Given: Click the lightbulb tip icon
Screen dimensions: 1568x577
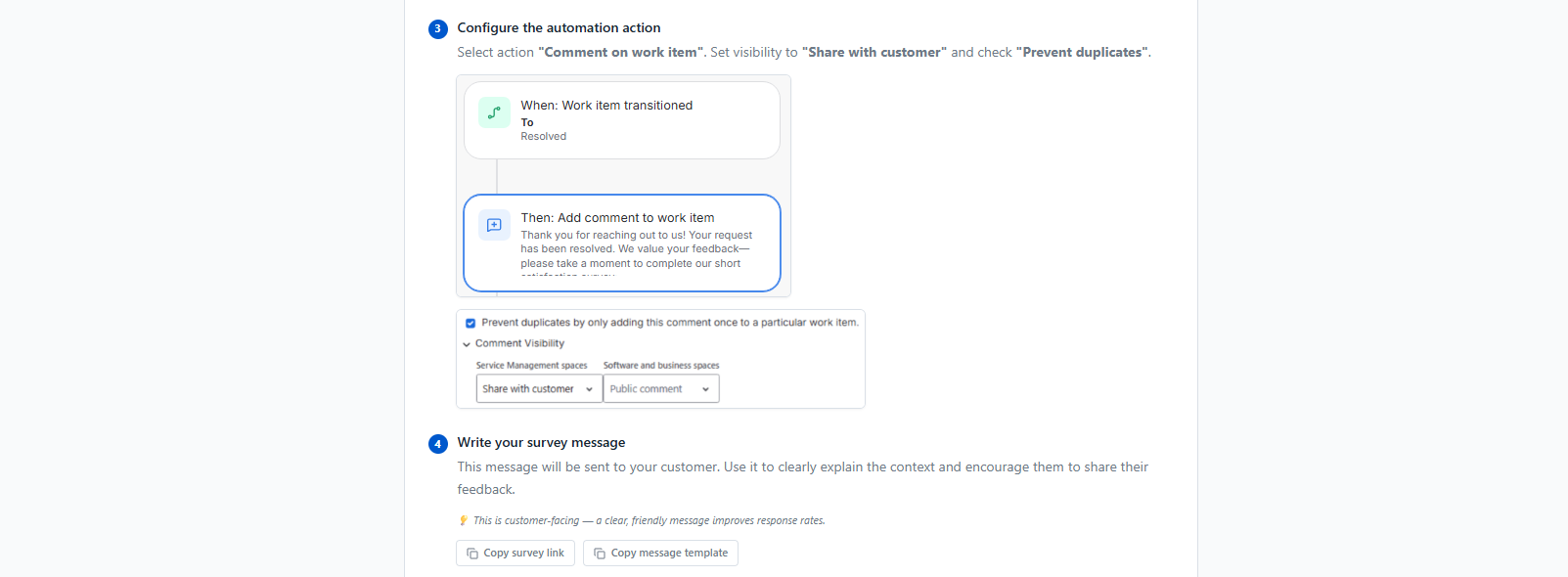Looking at the screenshot, I should pyautogui.click(x=464, y=520).
